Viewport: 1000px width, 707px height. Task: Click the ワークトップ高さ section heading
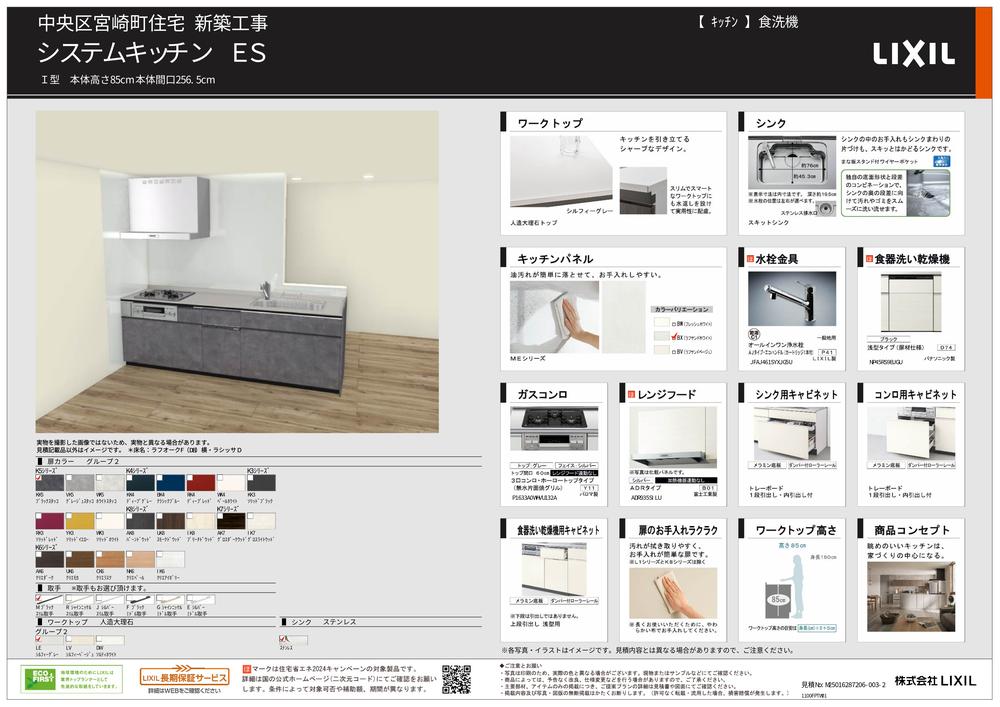796,530
